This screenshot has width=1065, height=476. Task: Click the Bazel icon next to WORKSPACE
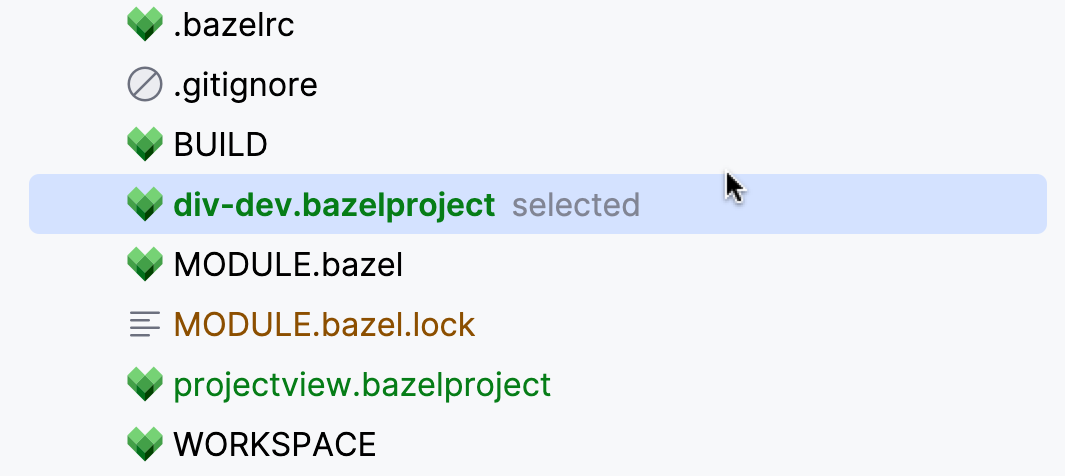click(x=145, y=444)
